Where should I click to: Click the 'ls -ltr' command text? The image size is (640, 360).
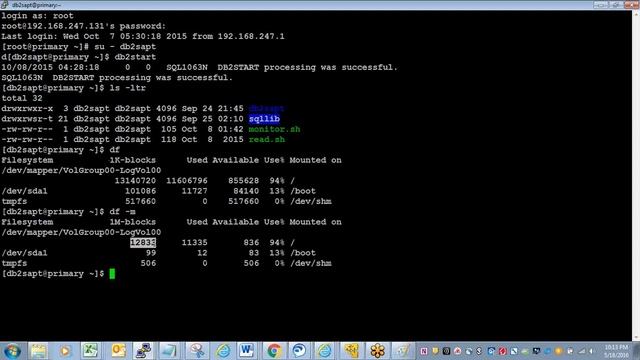[127, 88]
